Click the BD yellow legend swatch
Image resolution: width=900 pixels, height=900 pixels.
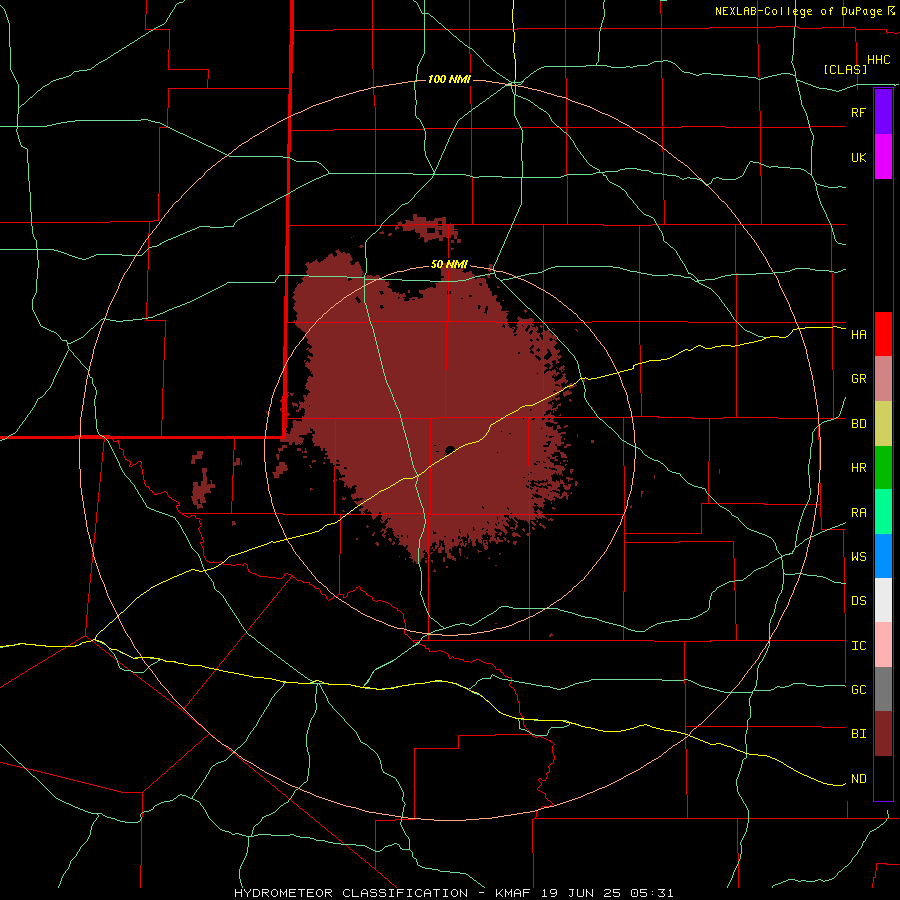click(x=883, y=424)
